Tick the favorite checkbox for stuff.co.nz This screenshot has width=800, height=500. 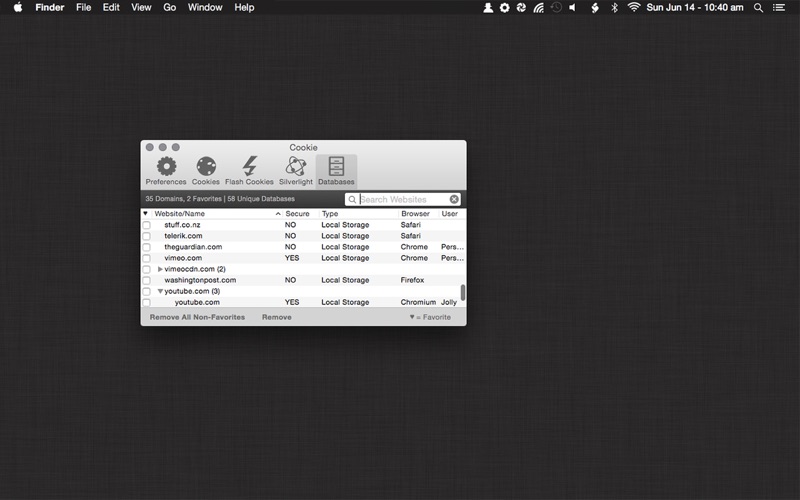tap(146, 225)
